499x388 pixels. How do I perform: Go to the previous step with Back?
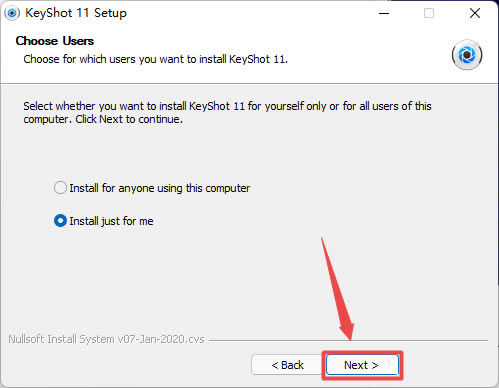click(x=287, y=365)
